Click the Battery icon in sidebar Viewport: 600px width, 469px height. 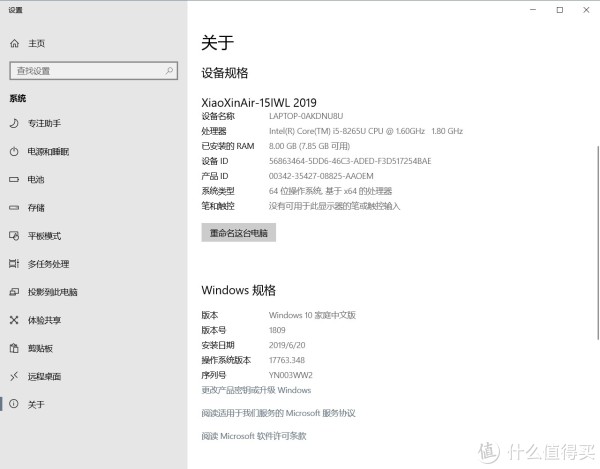[14, 179]
